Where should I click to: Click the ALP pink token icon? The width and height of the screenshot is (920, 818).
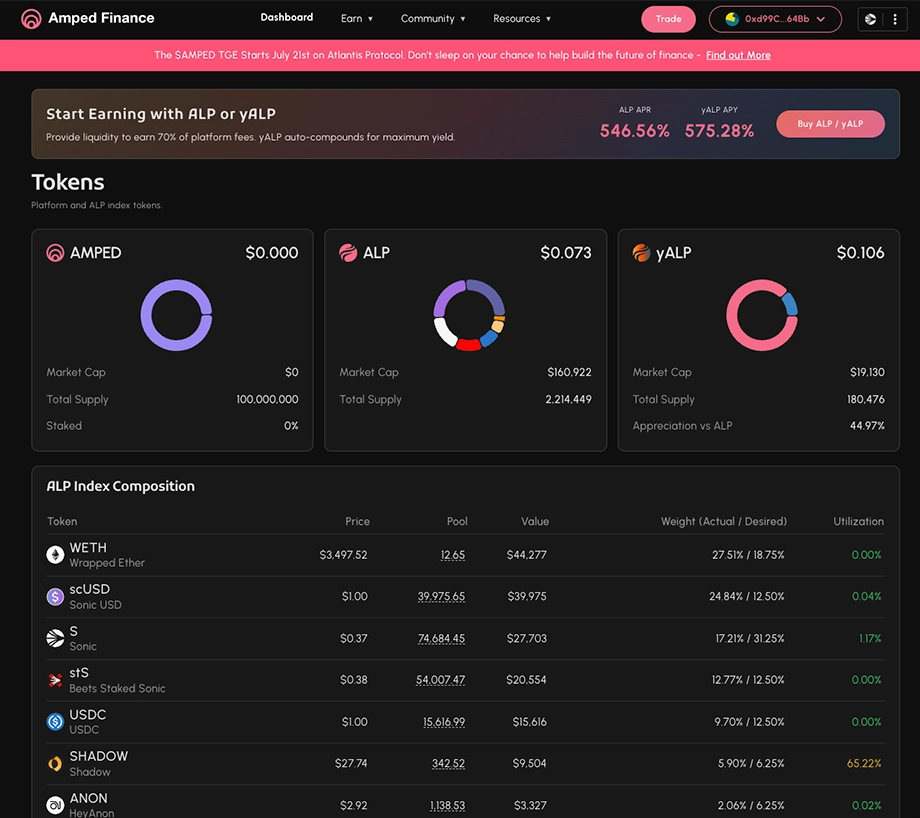tap(348, 253)
